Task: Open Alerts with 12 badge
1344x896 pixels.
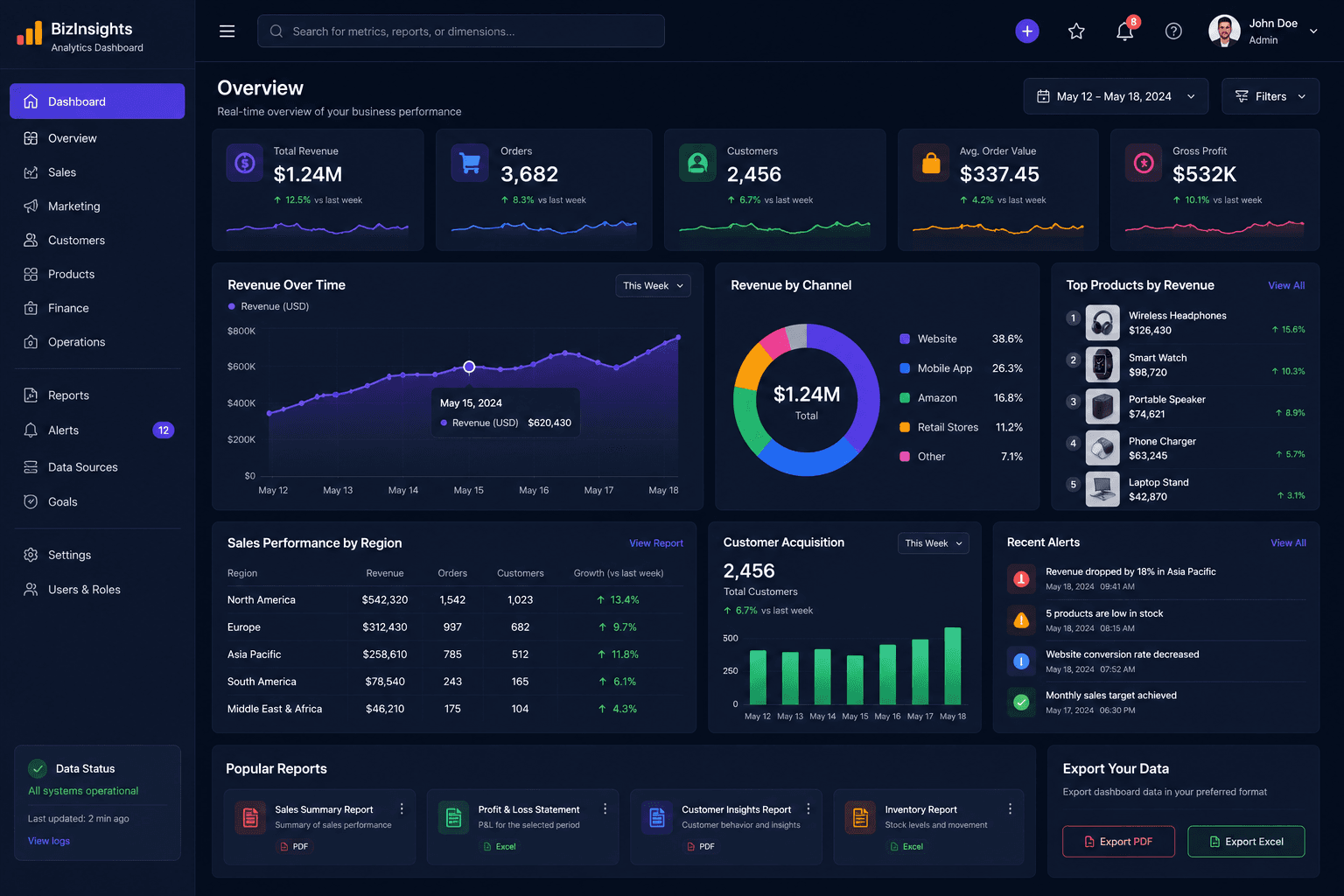Action: click(97, 430)
